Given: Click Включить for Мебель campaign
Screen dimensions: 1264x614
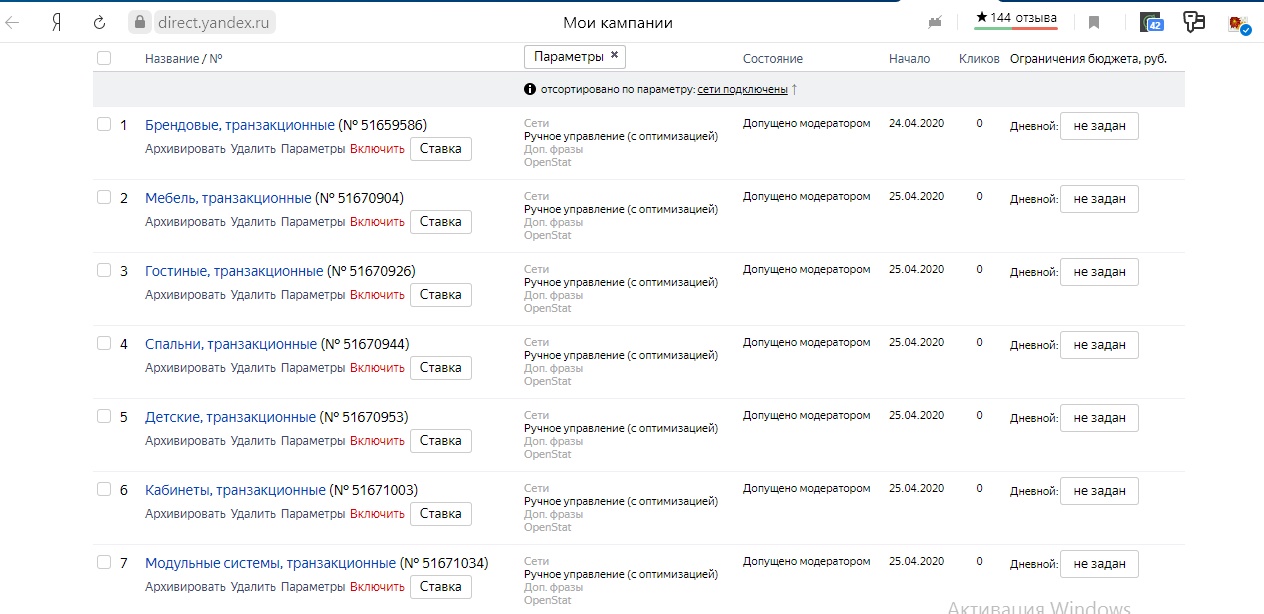Looking at the screenshot, I should click(377, 222).
